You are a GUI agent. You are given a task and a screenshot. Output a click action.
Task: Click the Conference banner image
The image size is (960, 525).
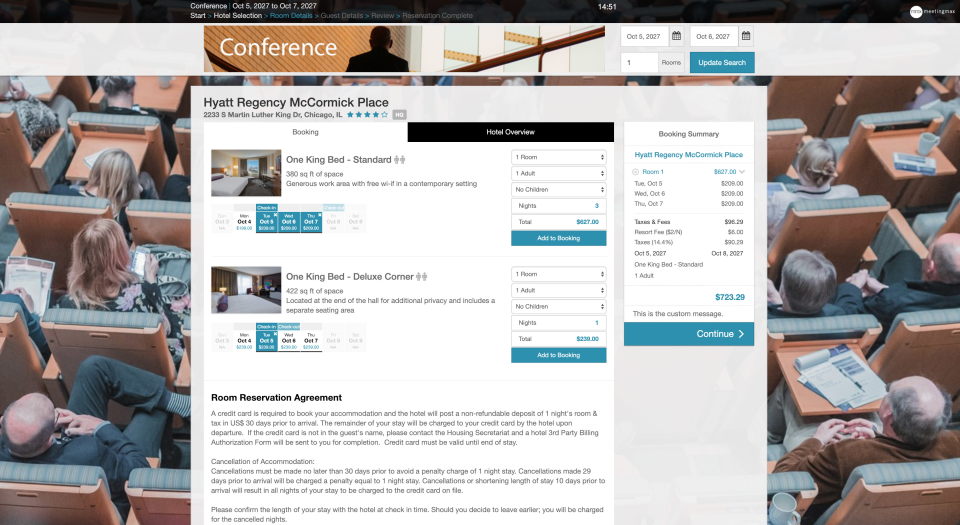[x=404, y=48]
